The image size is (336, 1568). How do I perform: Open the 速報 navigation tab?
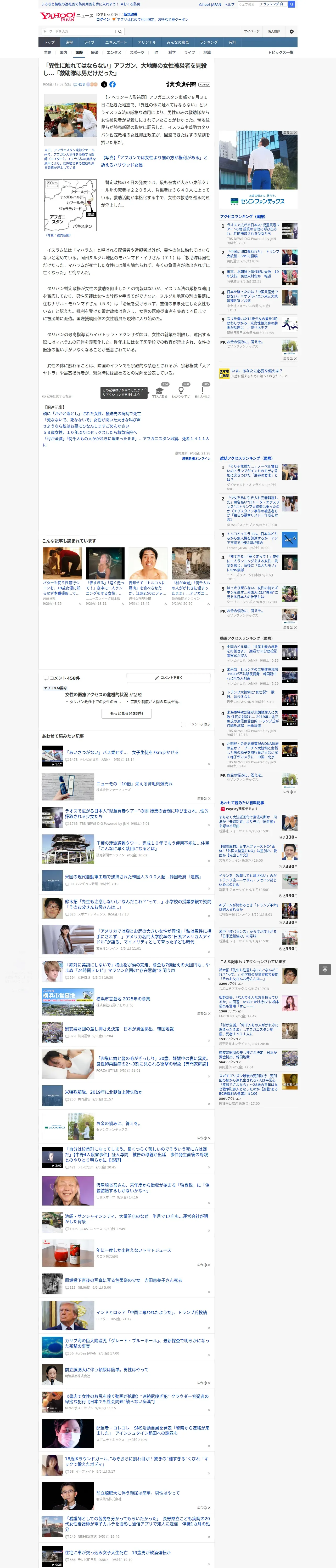tap(69, 43)
